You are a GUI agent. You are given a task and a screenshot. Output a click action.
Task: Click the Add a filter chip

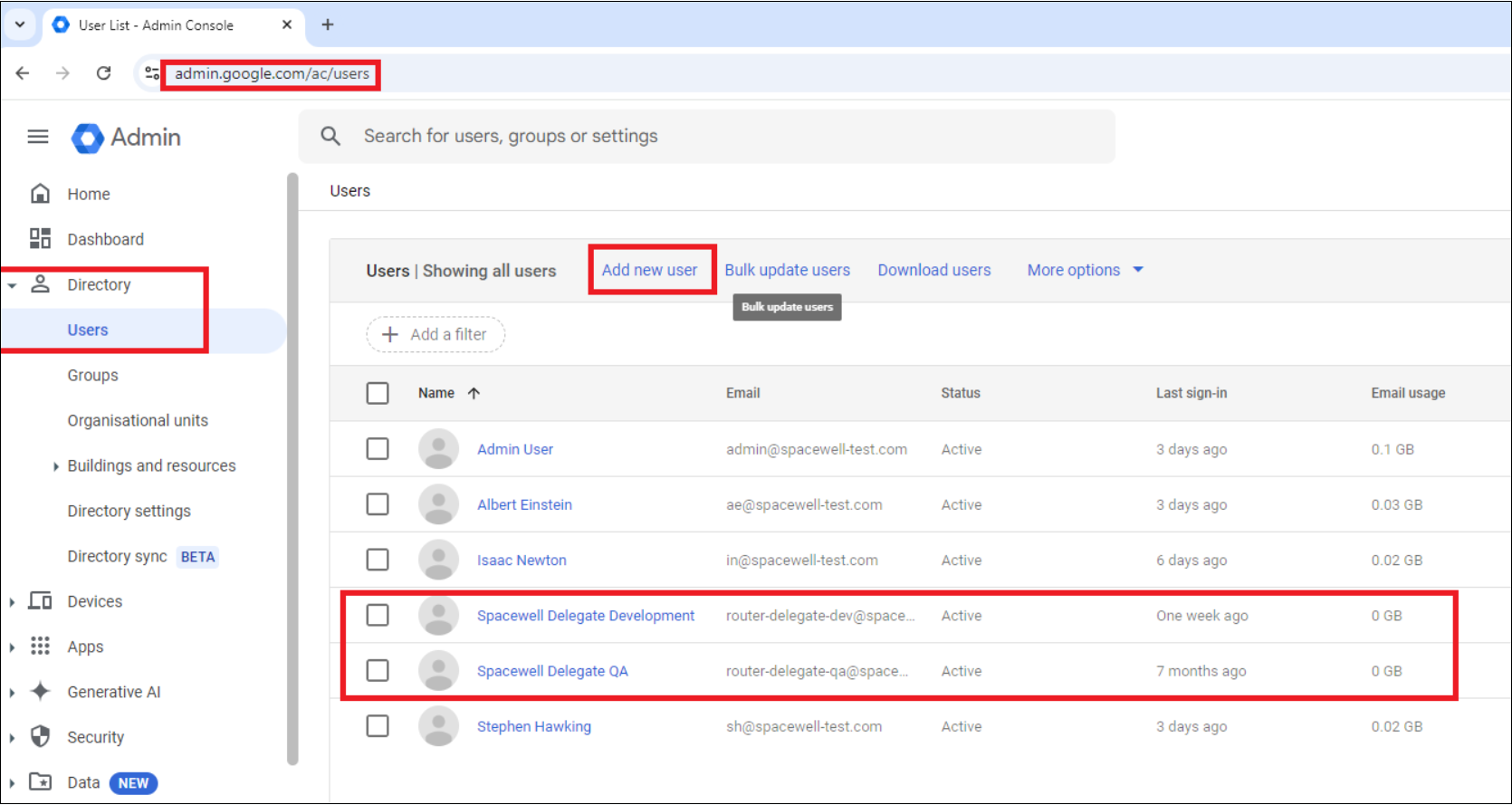coord(435,334)
